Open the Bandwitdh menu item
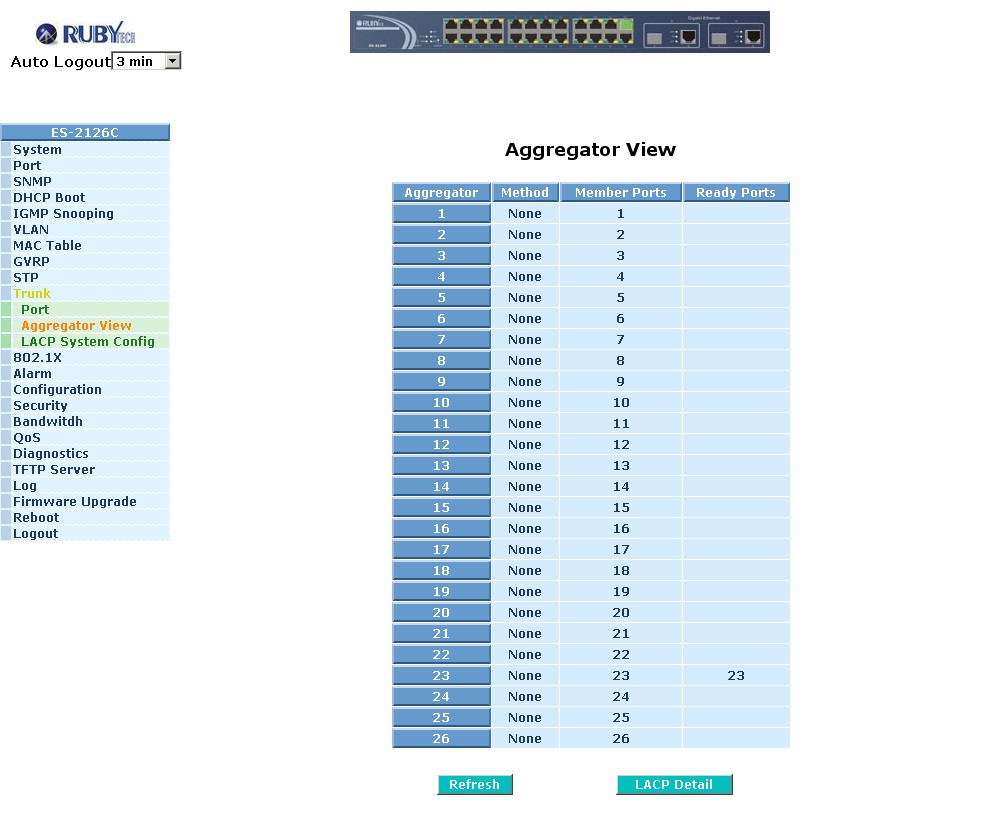 pyautogui.click(x=47, y=422)
